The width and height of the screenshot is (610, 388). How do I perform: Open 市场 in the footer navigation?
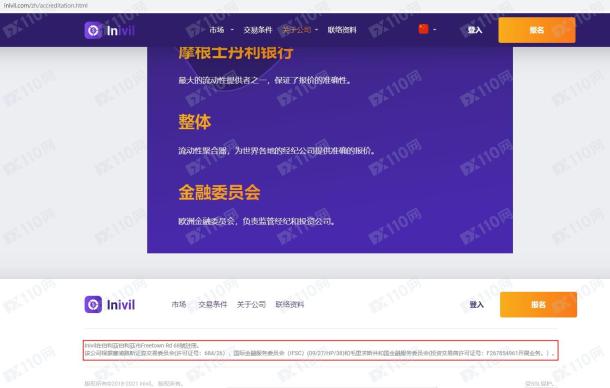pyautogui.click(x=179, y=304)
